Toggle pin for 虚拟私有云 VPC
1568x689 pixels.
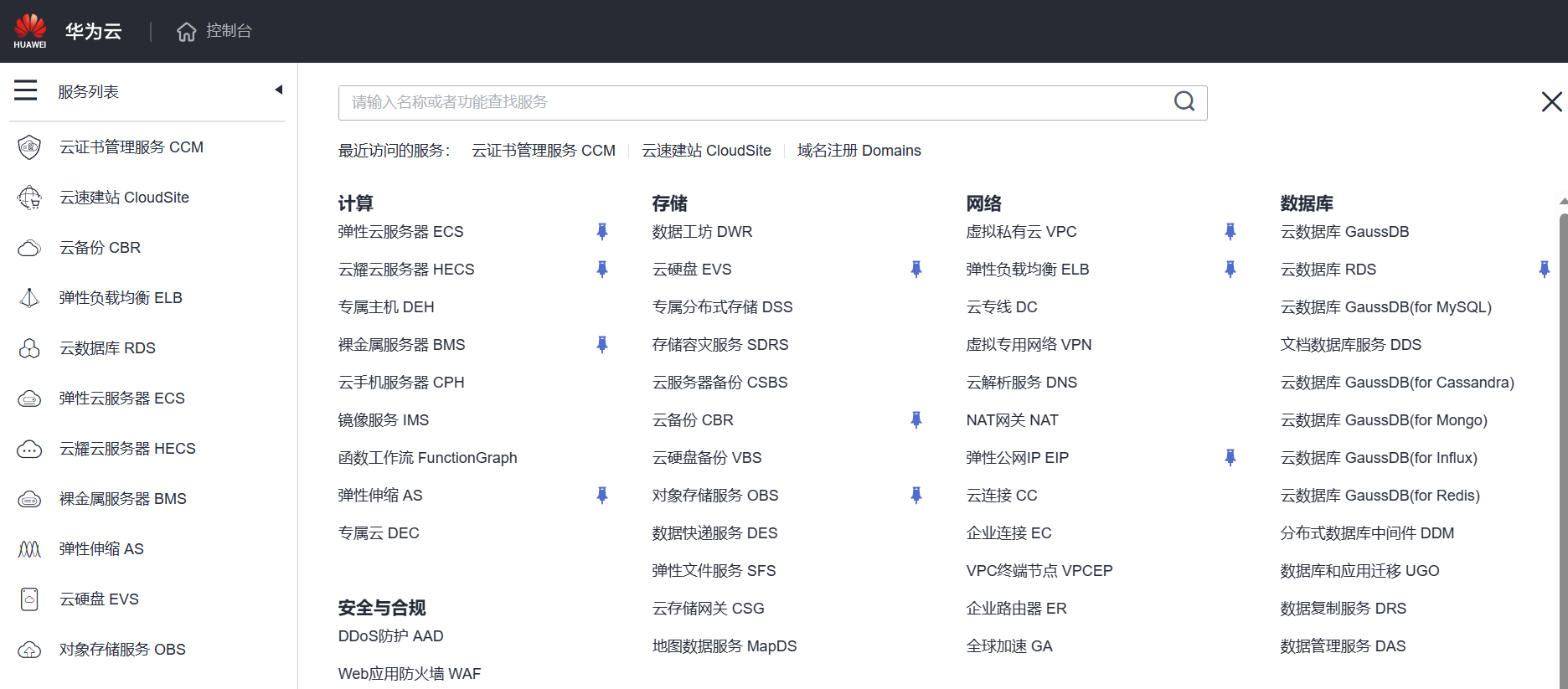tap(1230, 232)
